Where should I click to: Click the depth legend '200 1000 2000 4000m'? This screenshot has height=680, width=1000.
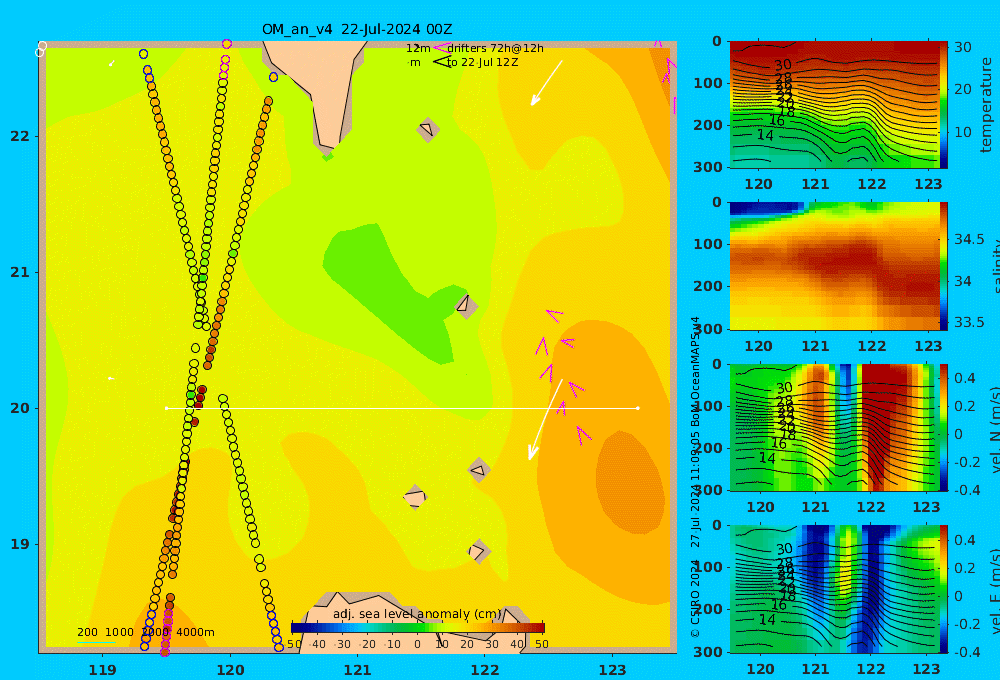(146, 632)
